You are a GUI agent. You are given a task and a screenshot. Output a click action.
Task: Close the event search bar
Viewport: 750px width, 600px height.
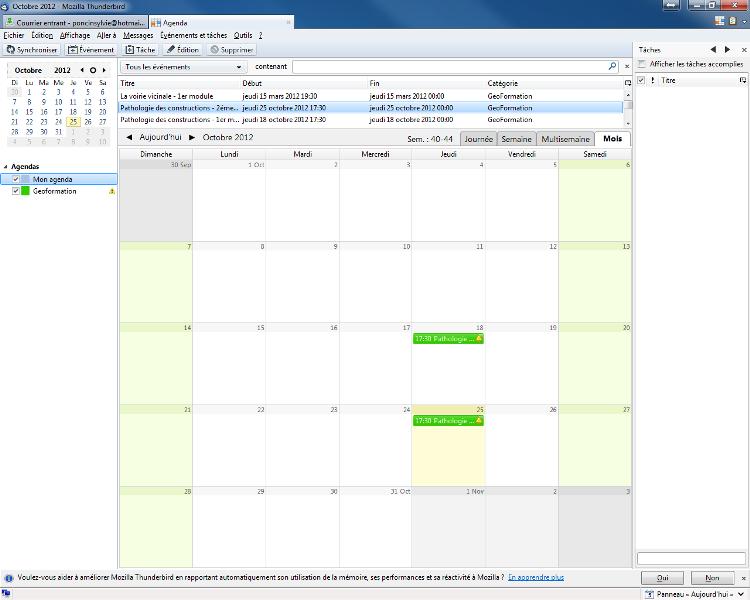tap(627, 67)
